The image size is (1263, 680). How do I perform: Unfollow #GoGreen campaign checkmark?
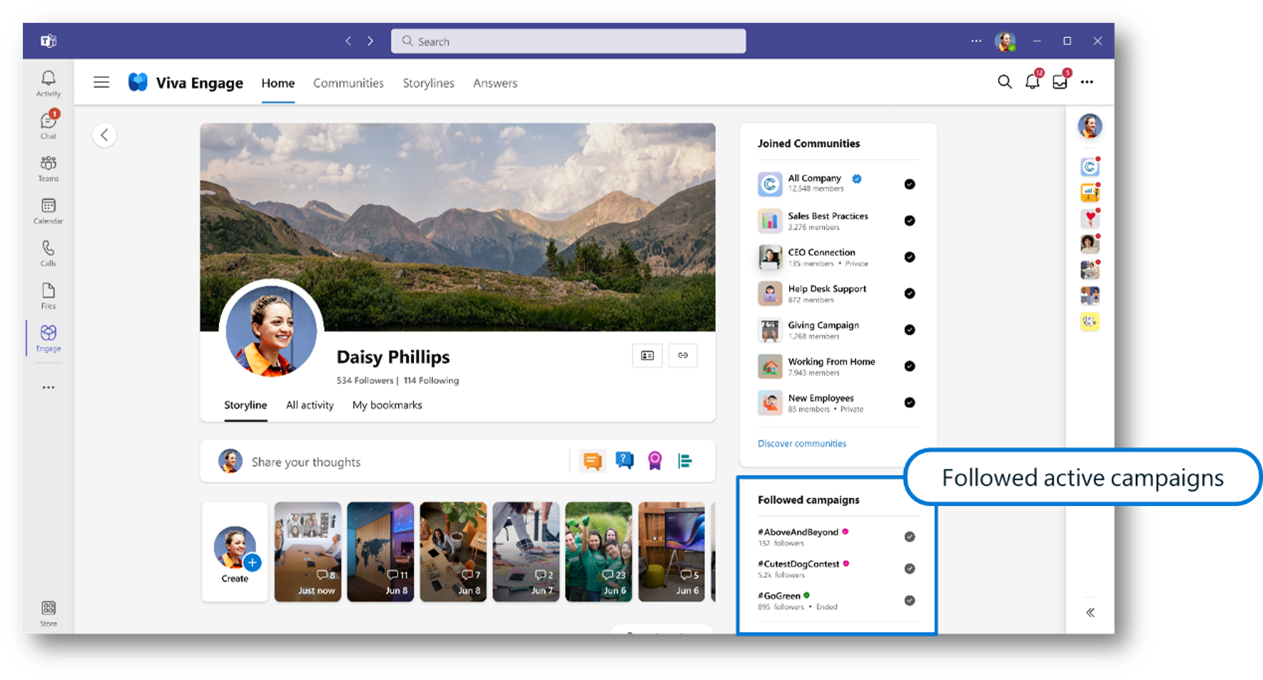click(909, 601)
